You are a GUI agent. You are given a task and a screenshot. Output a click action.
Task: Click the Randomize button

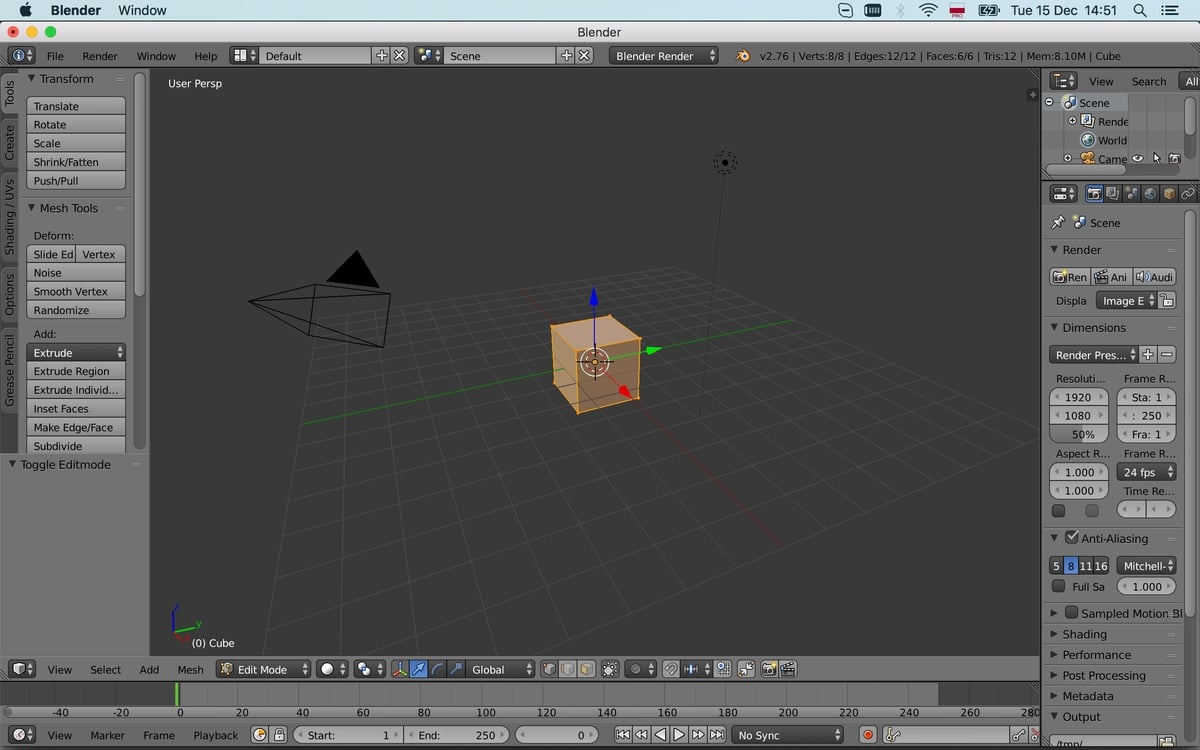(76, 310)
